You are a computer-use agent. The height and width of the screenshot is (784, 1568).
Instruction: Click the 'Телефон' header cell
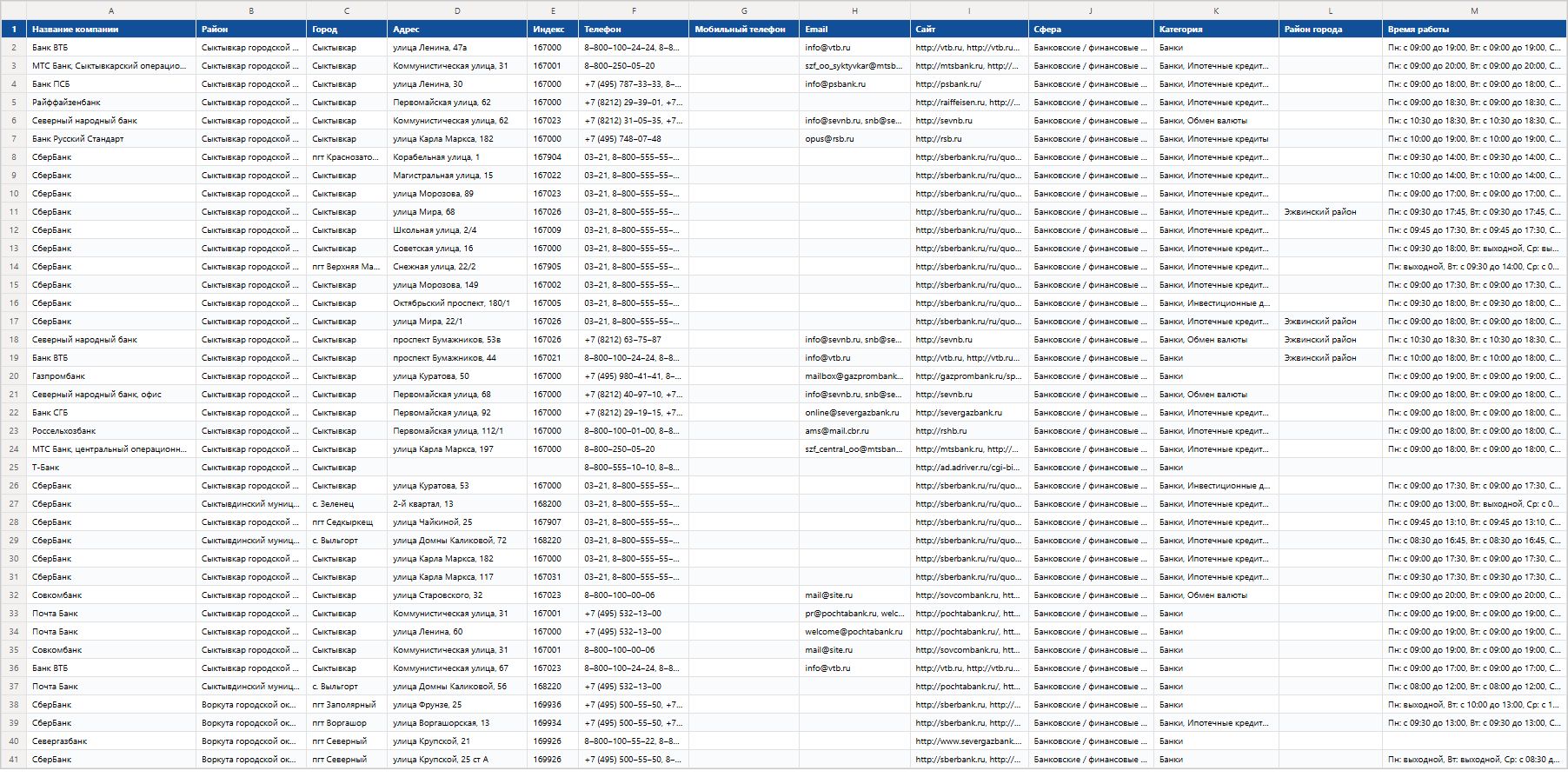[634, 30]
